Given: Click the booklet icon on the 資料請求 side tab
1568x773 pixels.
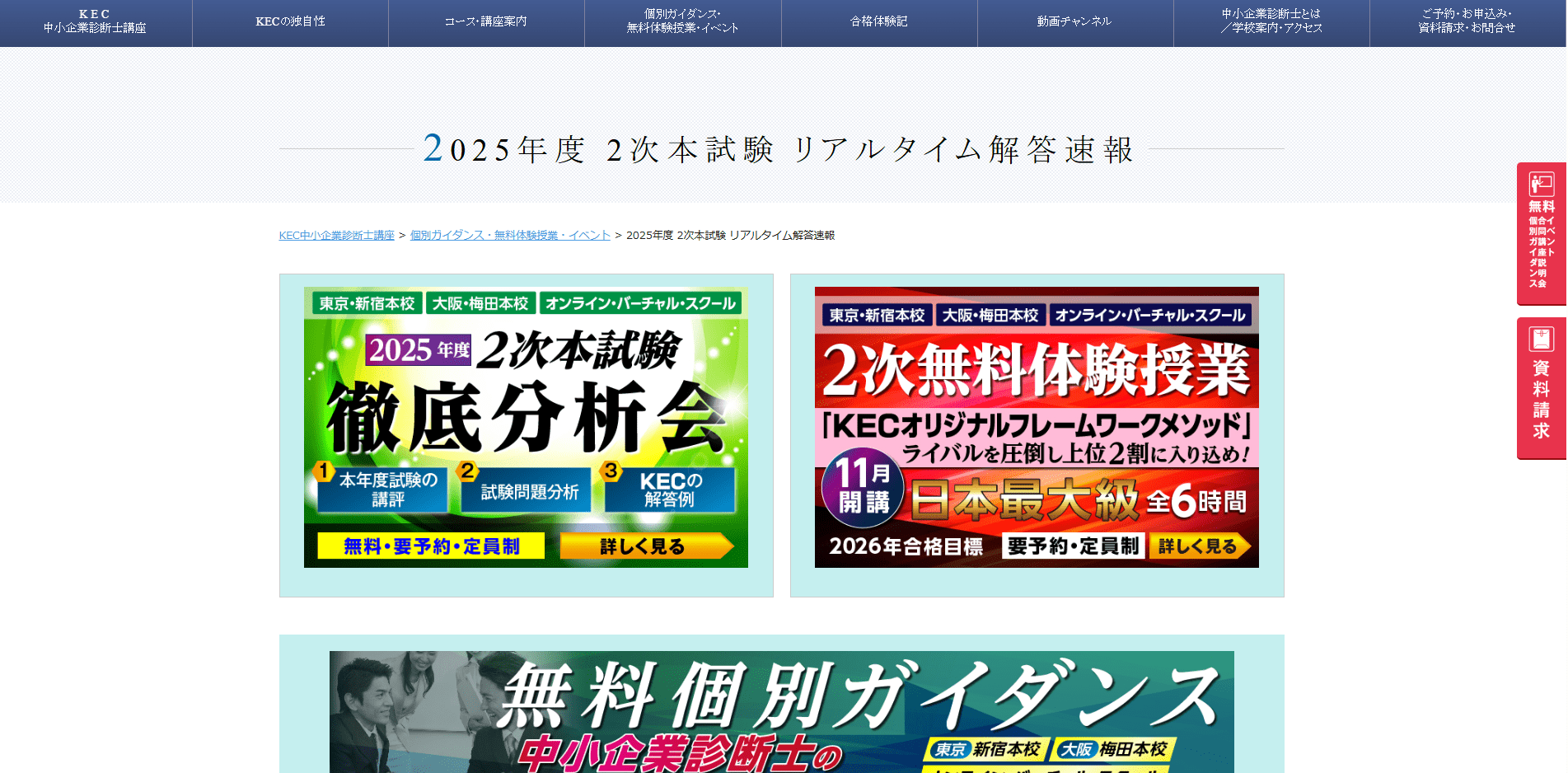Looking at the screenshot, I should click(1541, 339).
